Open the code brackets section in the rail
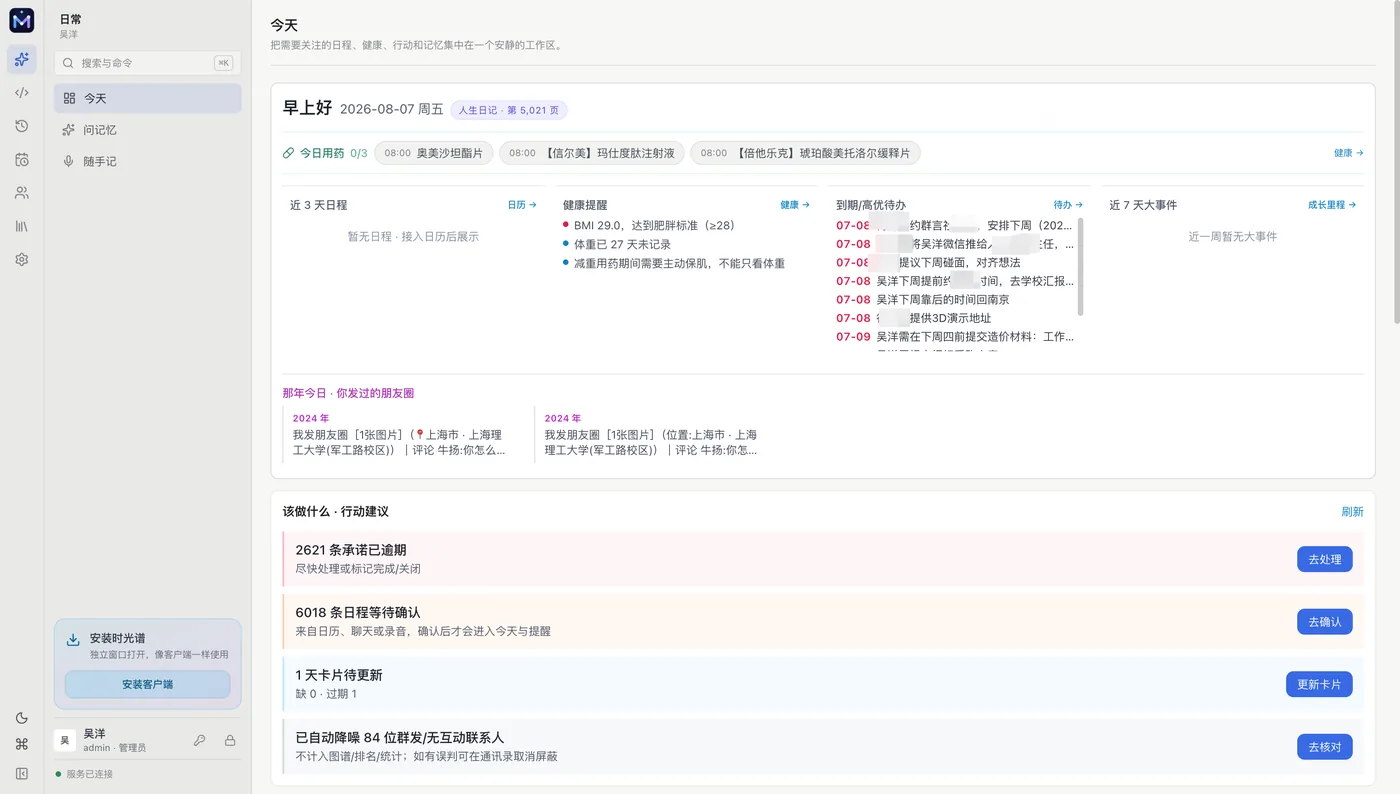This screenshot has width=1400, height=794. pyautogui.click(x=21, y=93)
